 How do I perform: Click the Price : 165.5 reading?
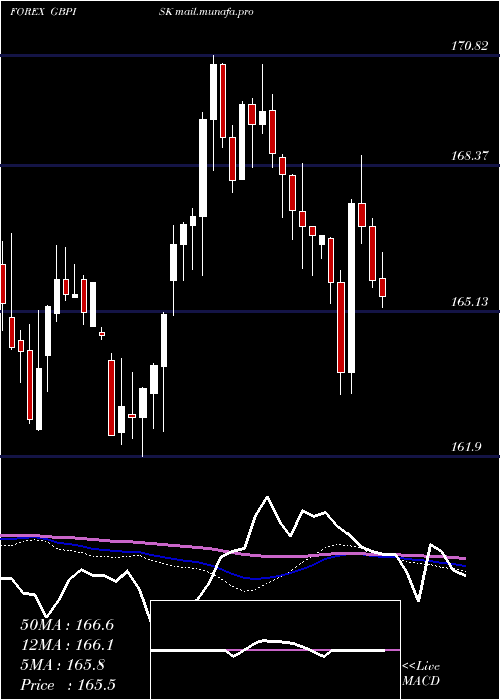(68, 685)
